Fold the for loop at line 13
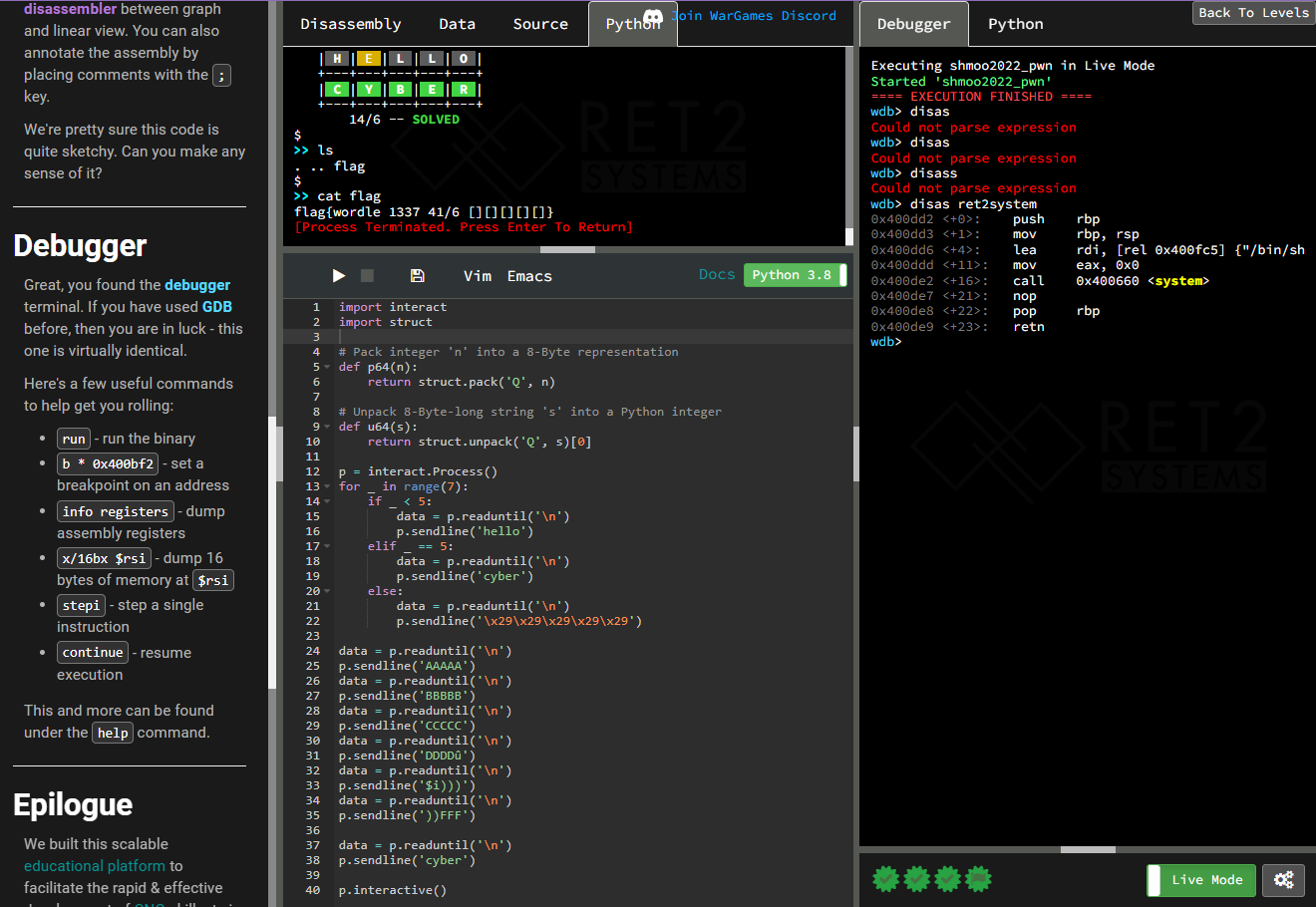This screenshot has height=907, width=1316. click(327, 486)
